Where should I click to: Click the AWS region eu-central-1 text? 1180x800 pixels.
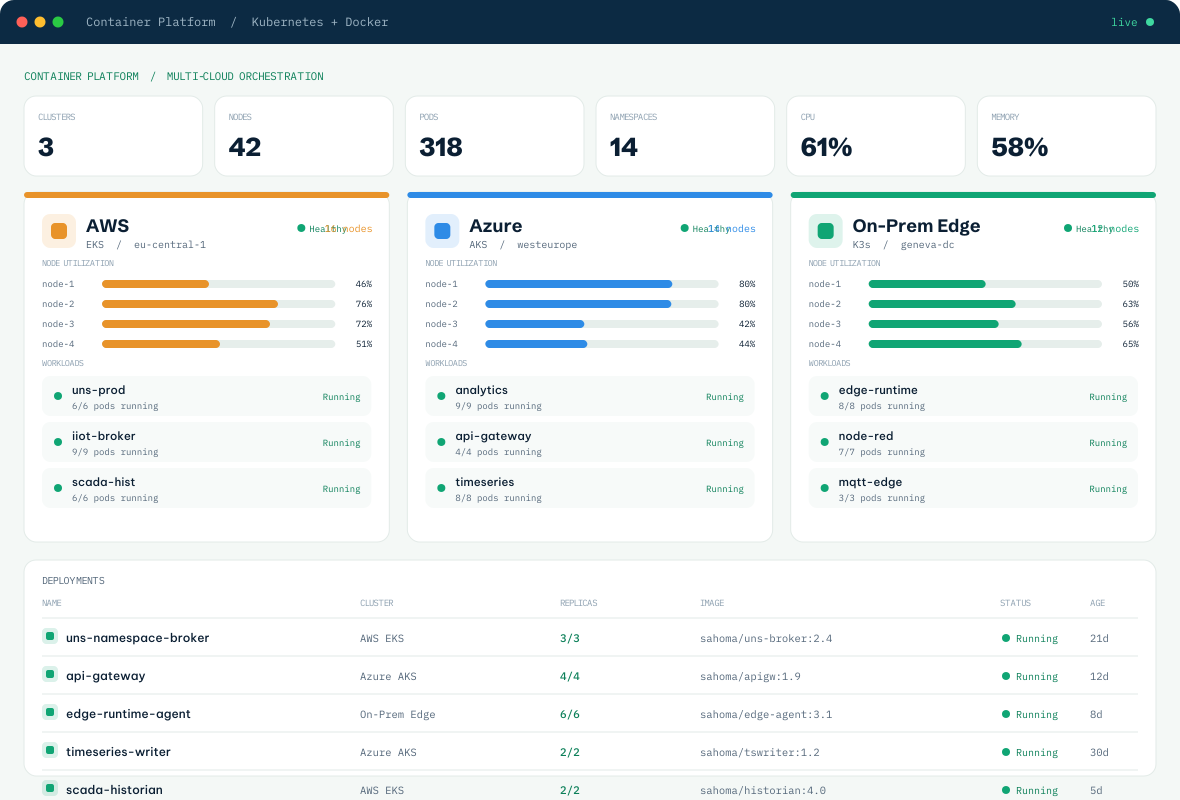point(169,245)
